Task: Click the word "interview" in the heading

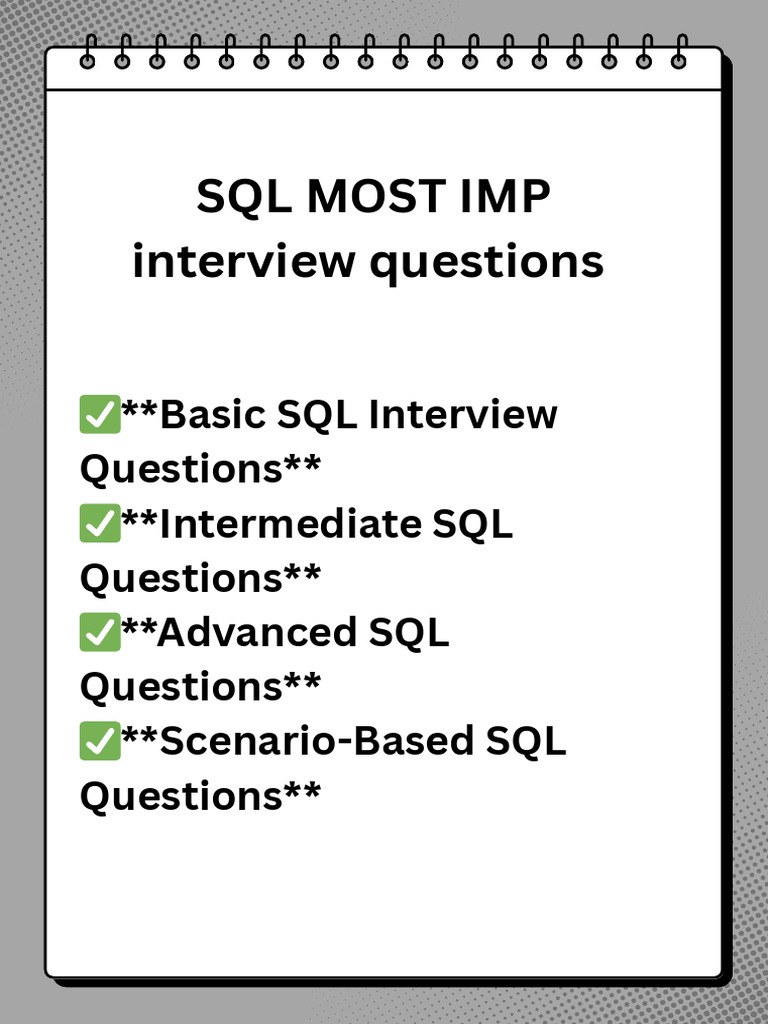Action: pyautogui.click(x=244, y=262)
